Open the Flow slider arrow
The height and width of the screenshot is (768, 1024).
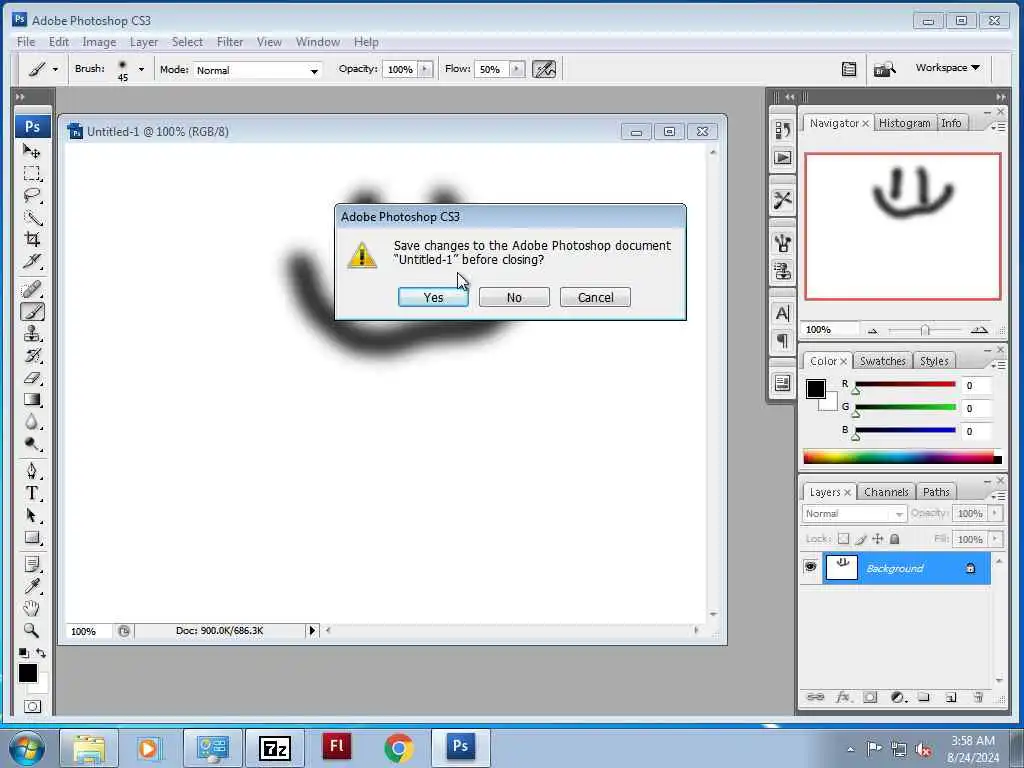517,69
